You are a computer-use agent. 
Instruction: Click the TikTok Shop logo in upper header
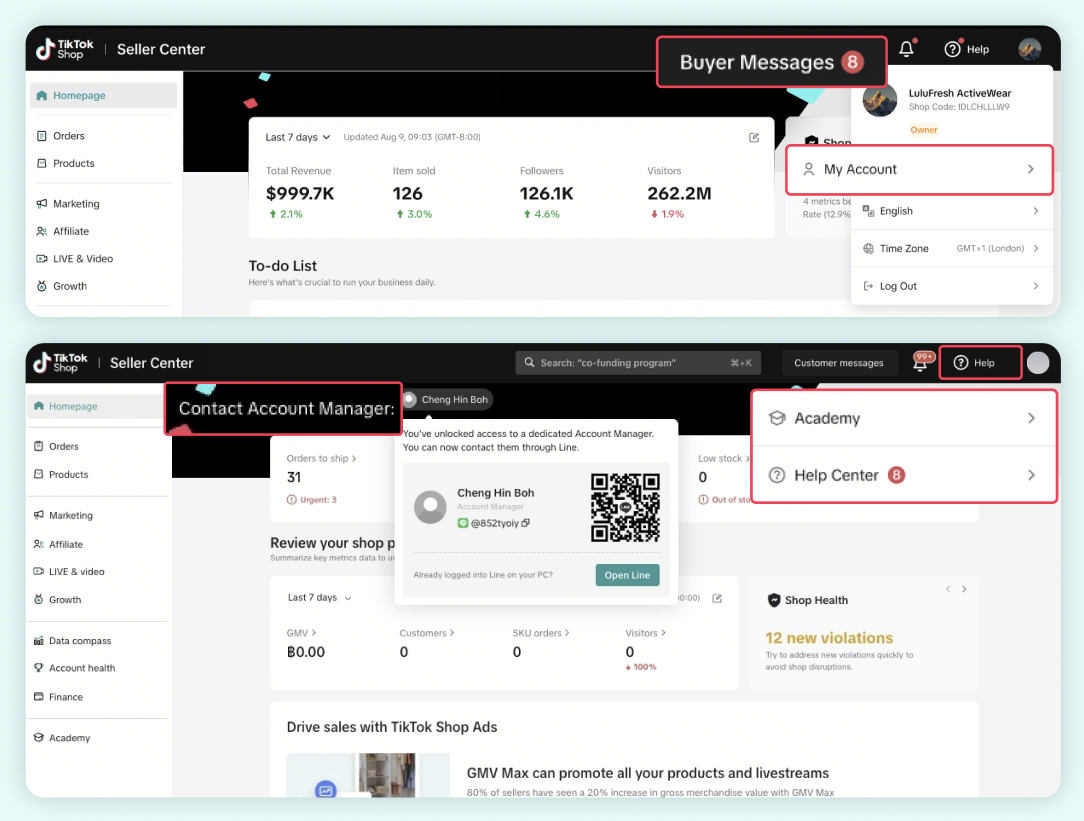[x=64, y=49]
